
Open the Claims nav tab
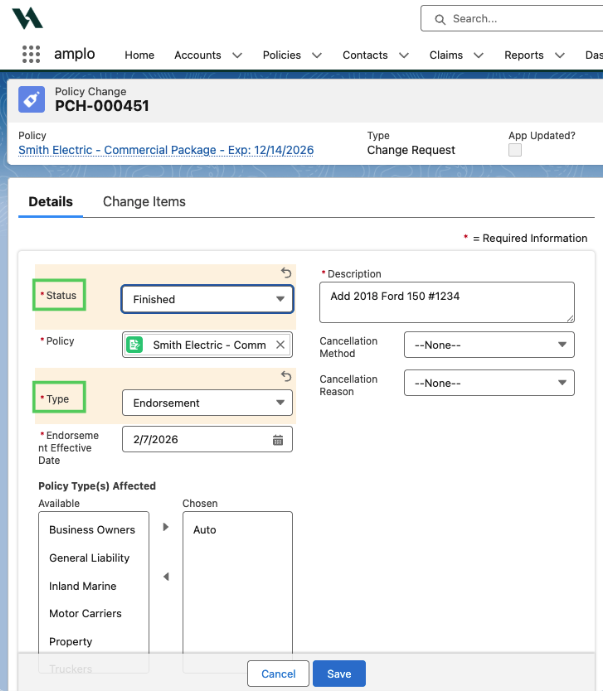click(x=446, y=55)
